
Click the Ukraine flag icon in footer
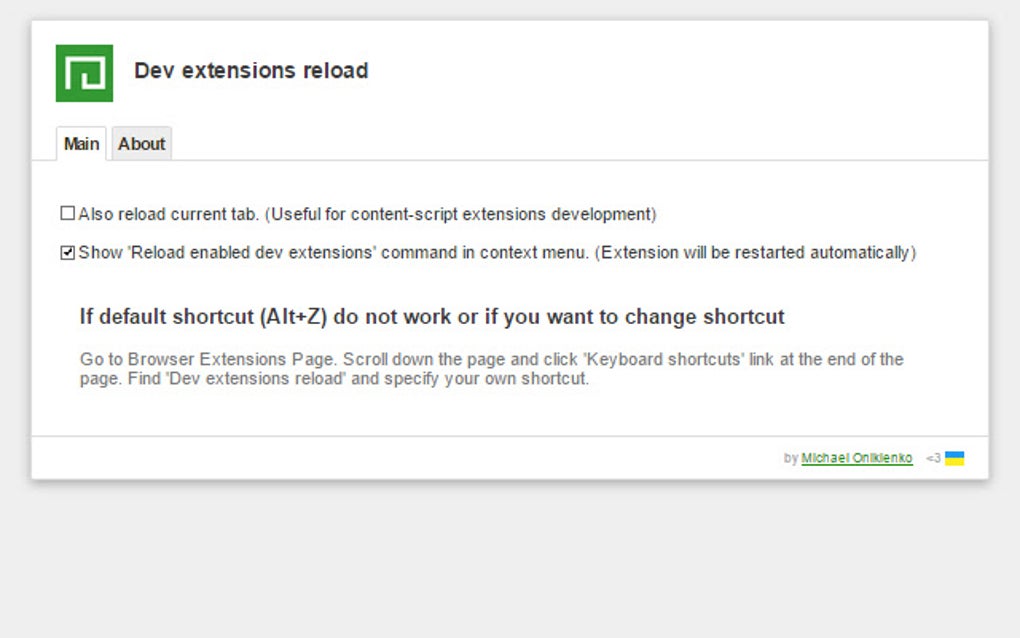click(x=954, y=458)
